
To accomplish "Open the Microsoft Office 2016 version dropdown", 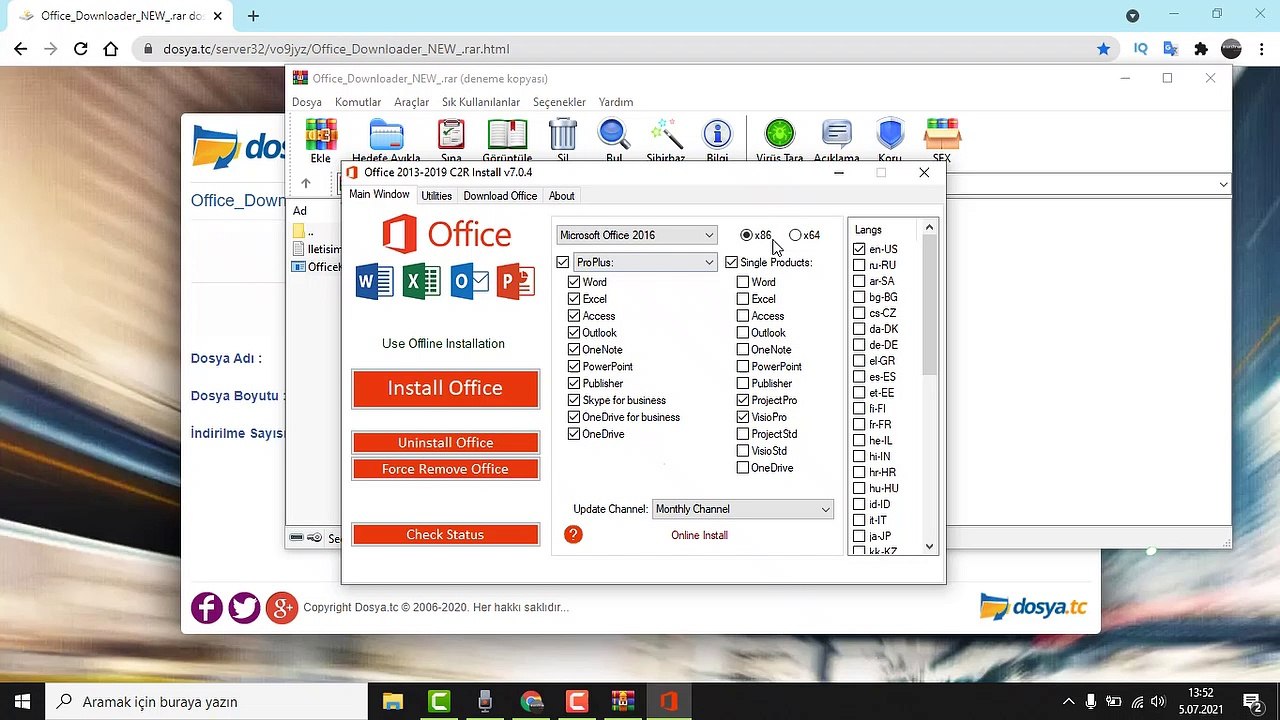I will point(637,235).
